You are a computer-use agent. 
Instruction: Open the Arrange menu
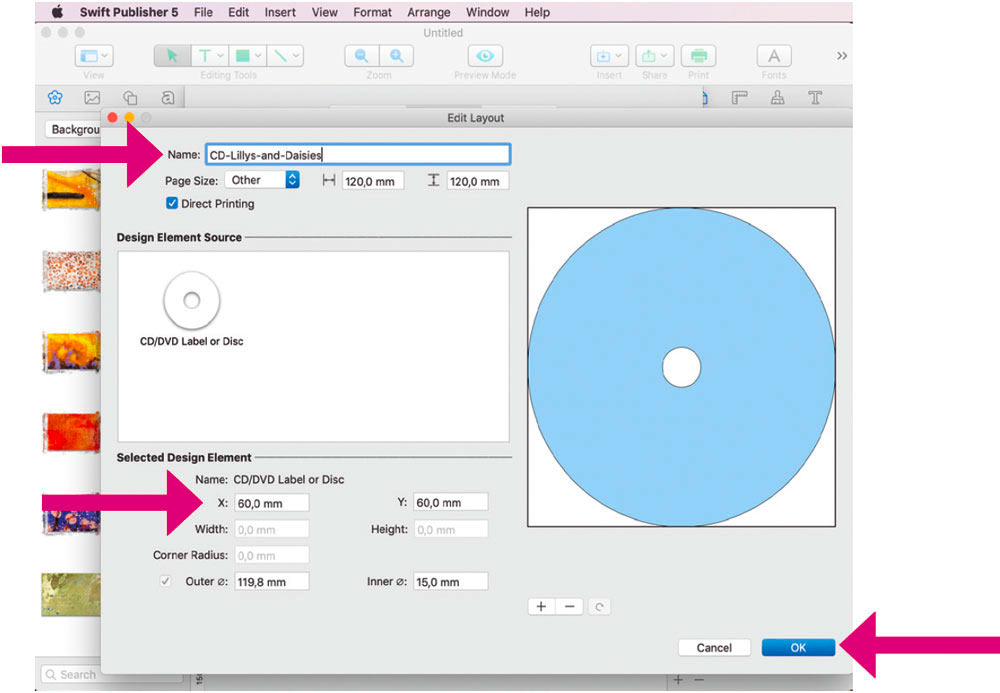coord(429,12)
